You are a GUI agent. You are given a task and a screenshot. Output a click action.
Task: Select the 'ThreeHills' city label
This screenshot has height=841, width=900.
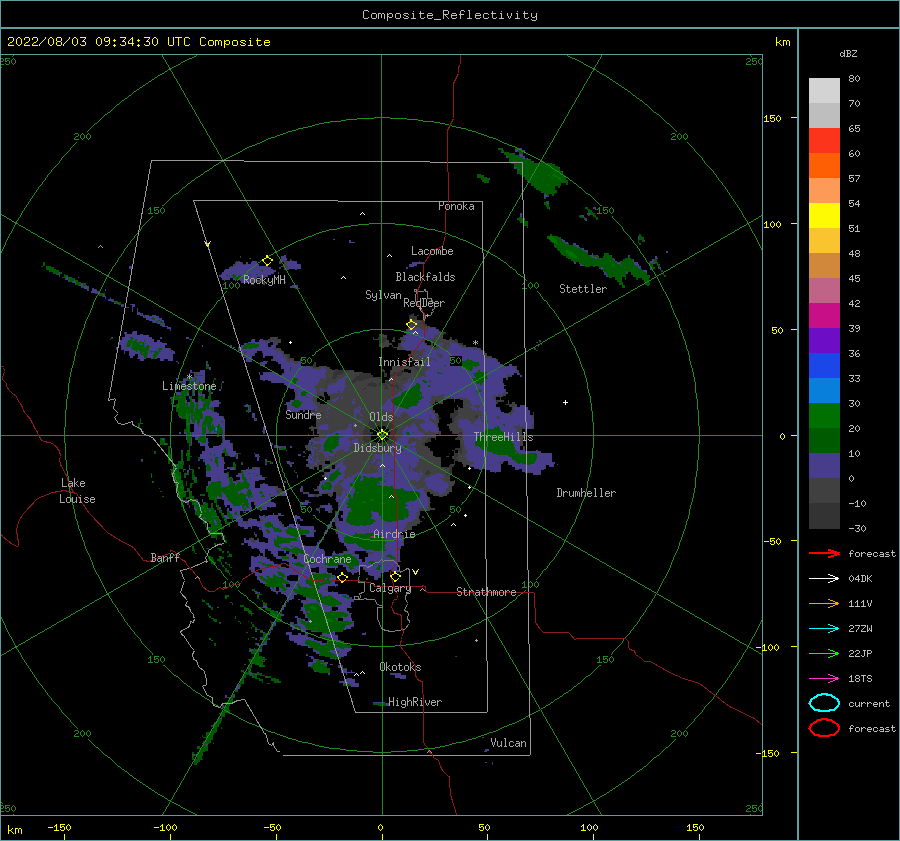tap(503, 437)
